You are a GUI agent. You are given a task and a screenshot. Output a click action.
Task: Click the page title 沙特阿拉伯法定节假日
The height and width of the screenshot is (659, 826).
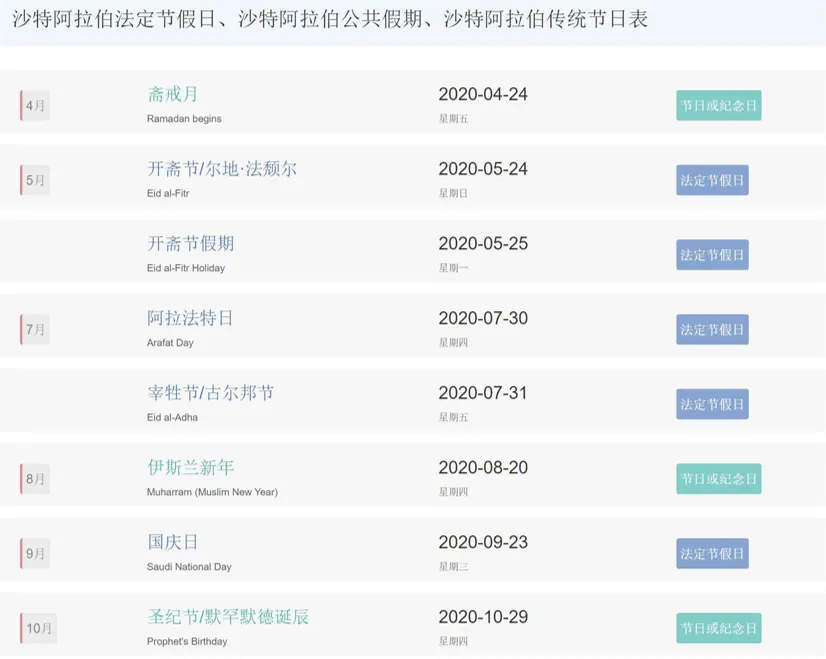coord(114,19)
